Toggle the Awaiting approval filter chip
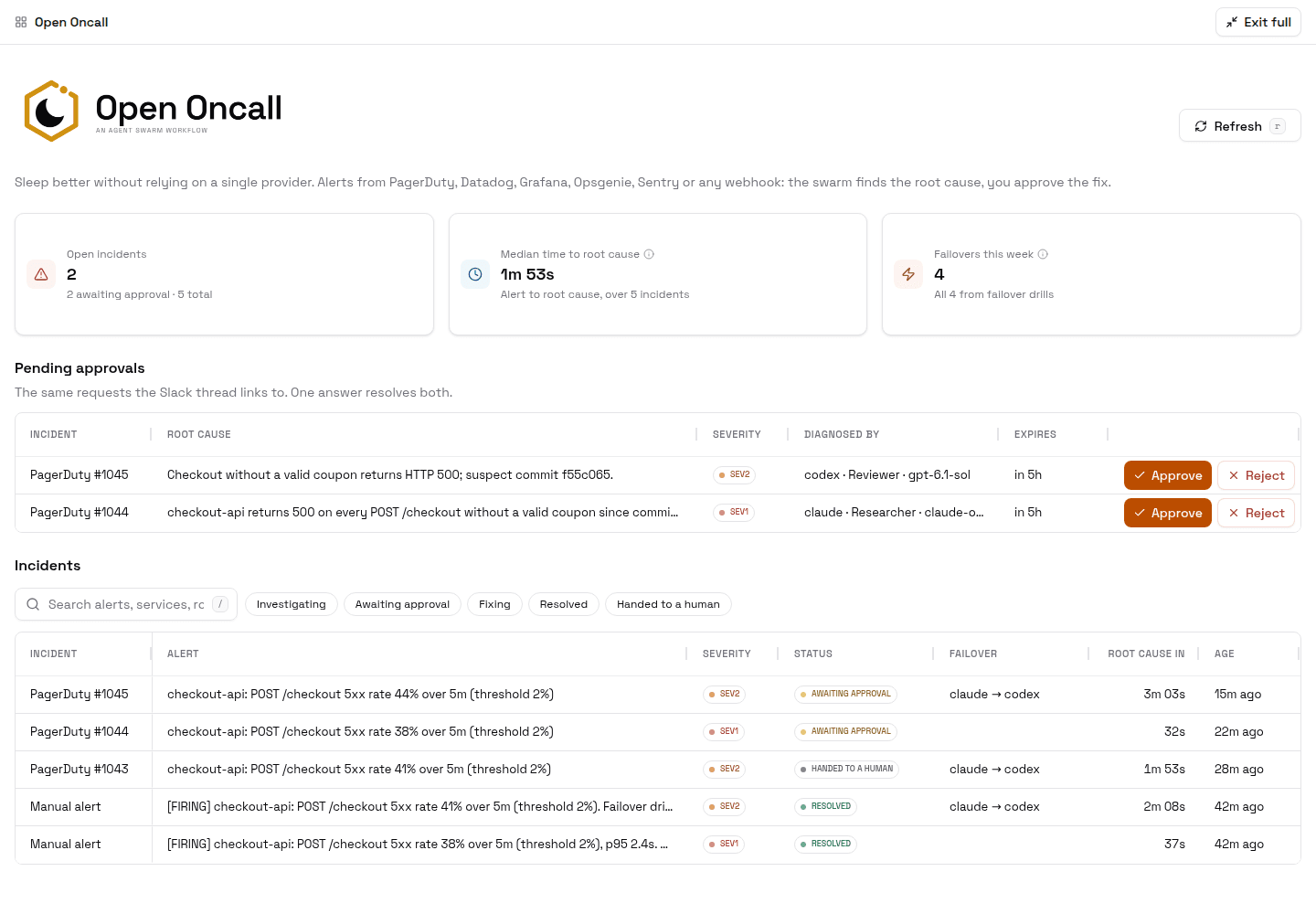The height and width of the screenshot is (914, 1316). [402, 604]
